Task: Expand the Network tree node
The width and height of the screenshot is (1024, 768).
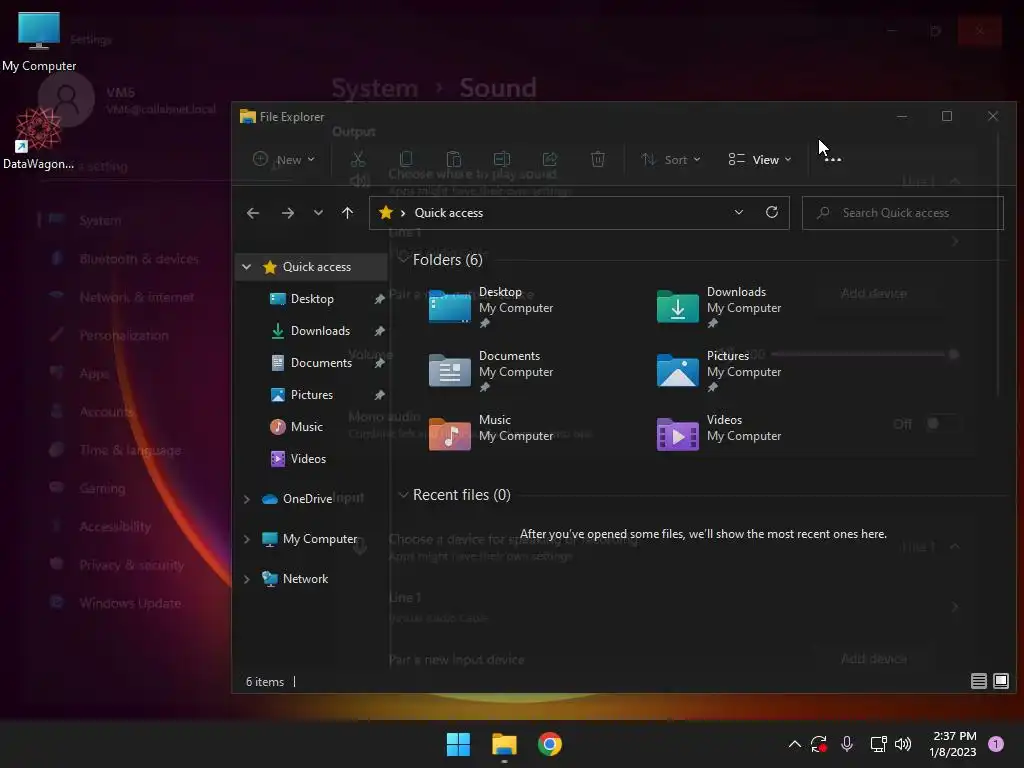Action: click(x=246, y=579)
